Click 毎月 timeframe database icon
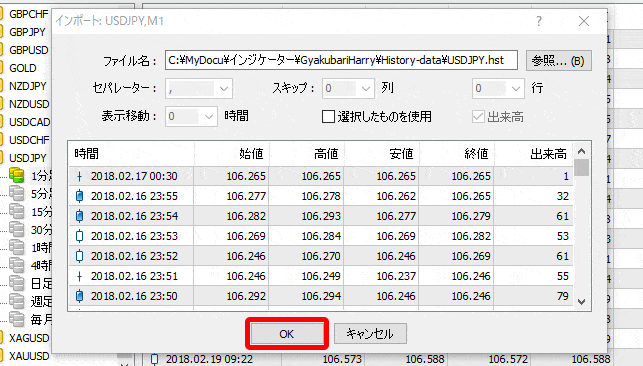This screenshot has height=366, width=643. click(x=17, y=319)
